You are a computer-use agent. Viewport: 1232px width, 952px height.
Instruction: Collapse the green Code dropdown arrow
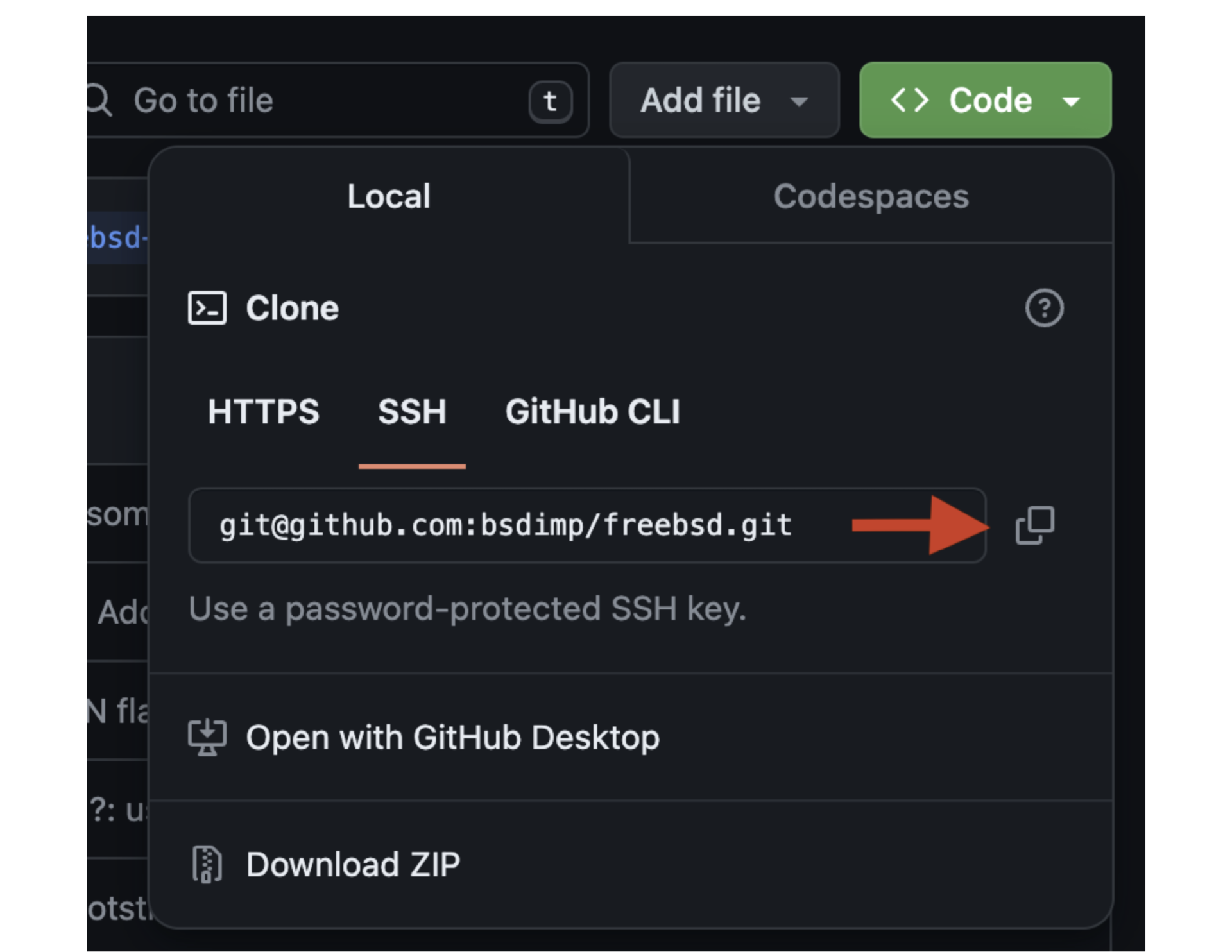(1071, 101)
